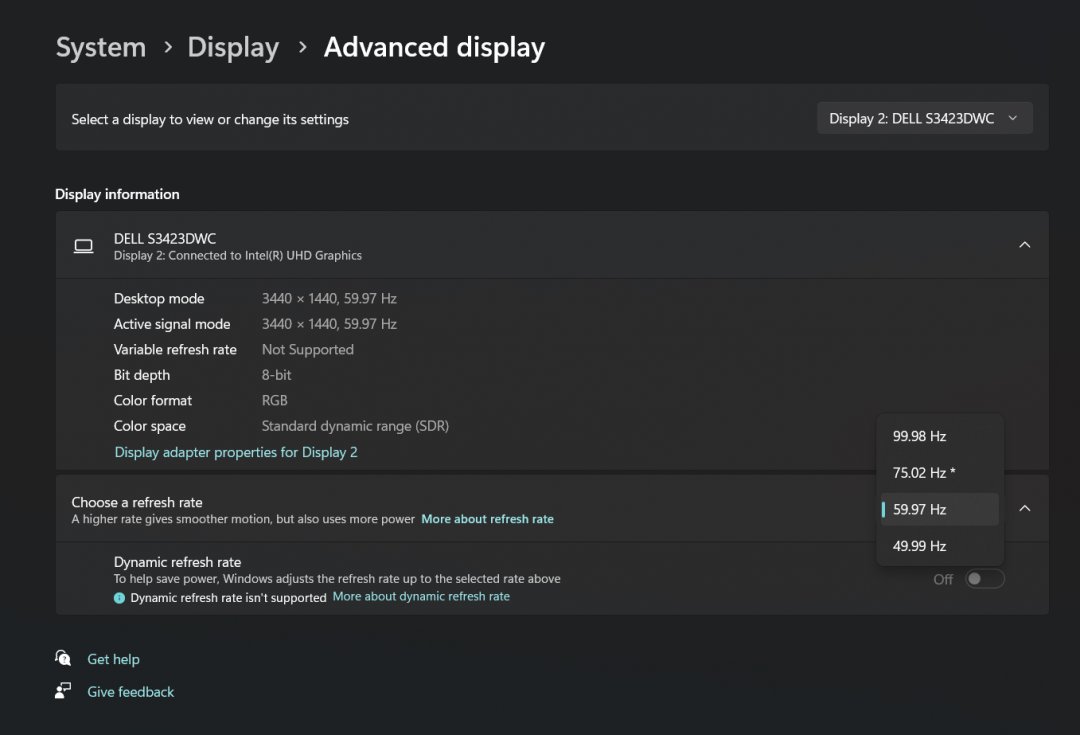Image resolution: width=1080 pixels, height=735 pixels.
Task: Click the RGB color format value
Action: pyautogui.click(x=274, y=400)
